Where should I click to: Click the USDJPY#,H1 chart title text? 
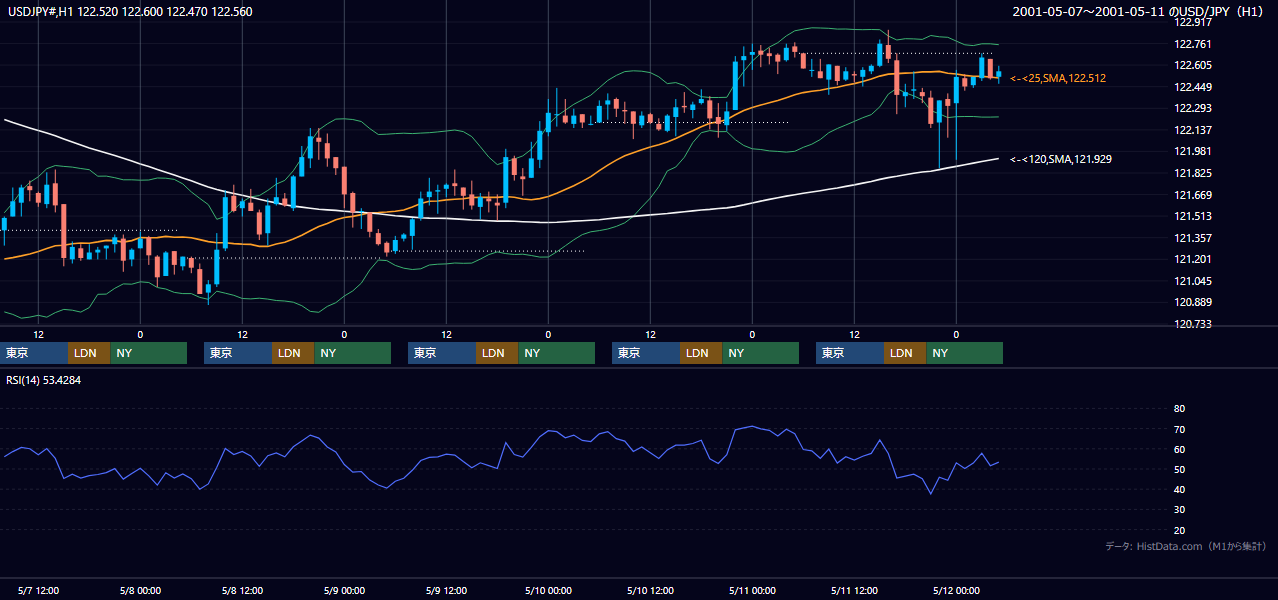(x=131, y=12)
